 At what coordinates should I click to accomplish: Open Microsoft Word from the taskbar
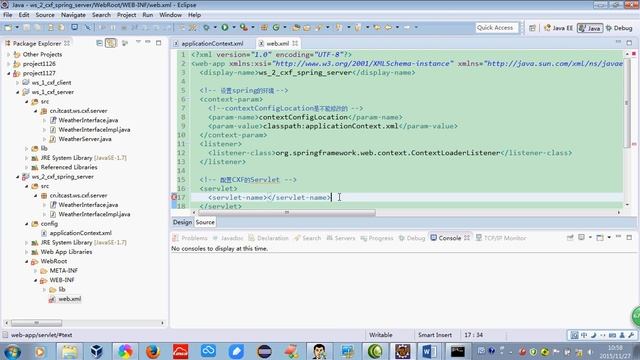429,351
